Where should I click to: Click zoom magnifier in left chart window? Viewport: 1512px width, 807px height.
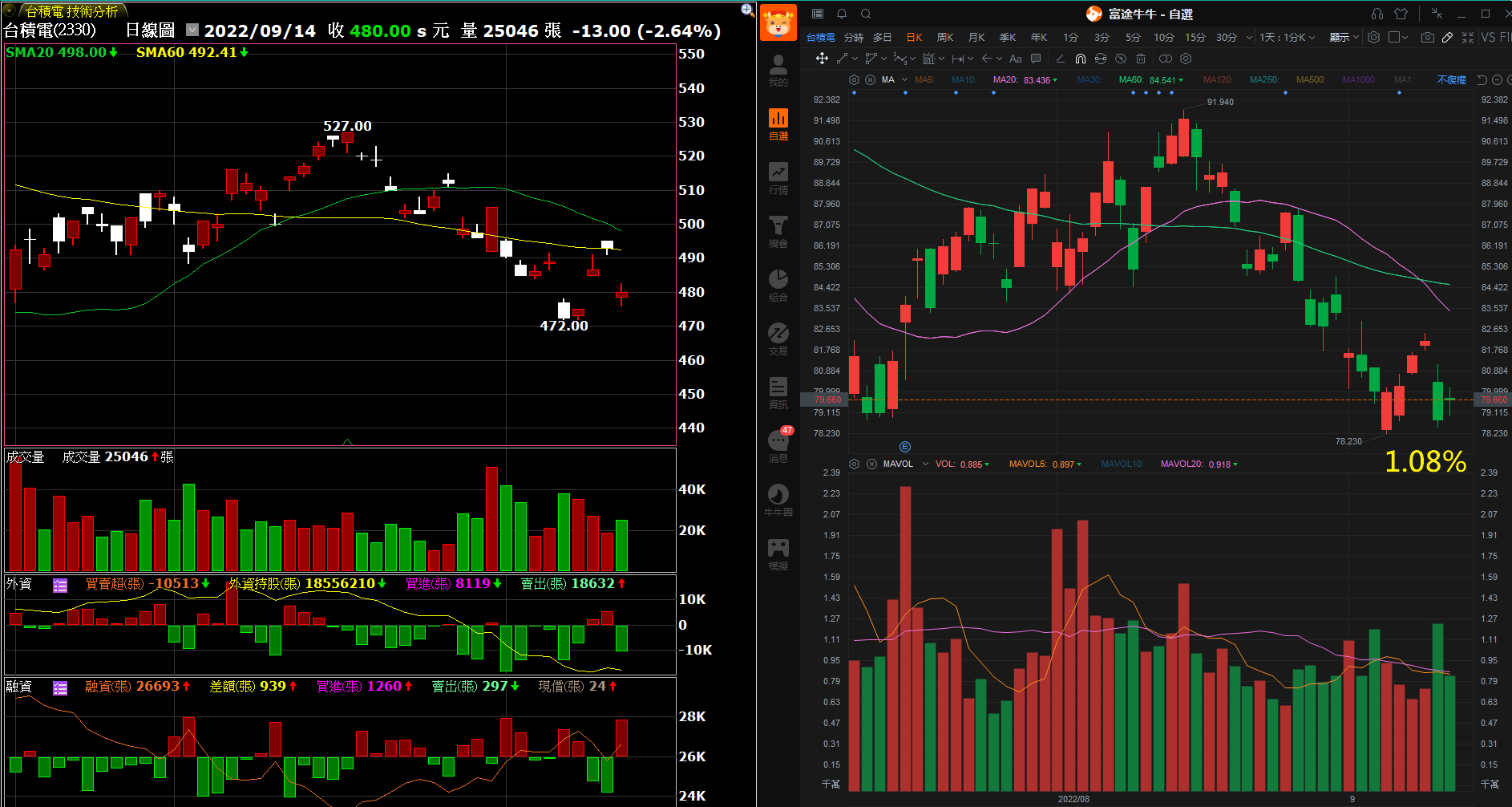[747, 10]
